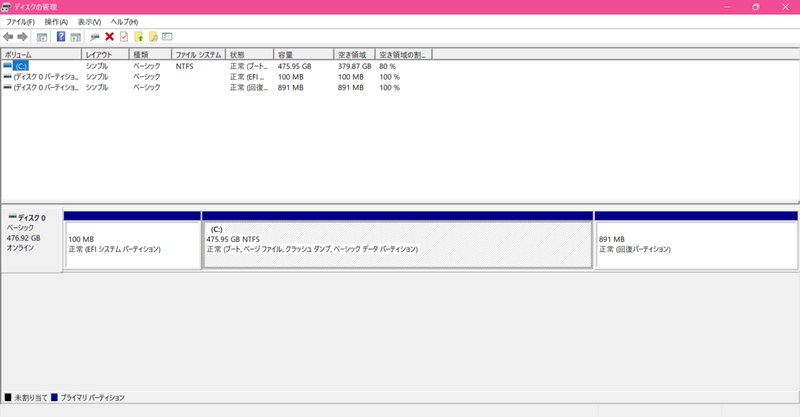
Task: Click the folder with magnifier icon
Action: pos(153,37)
